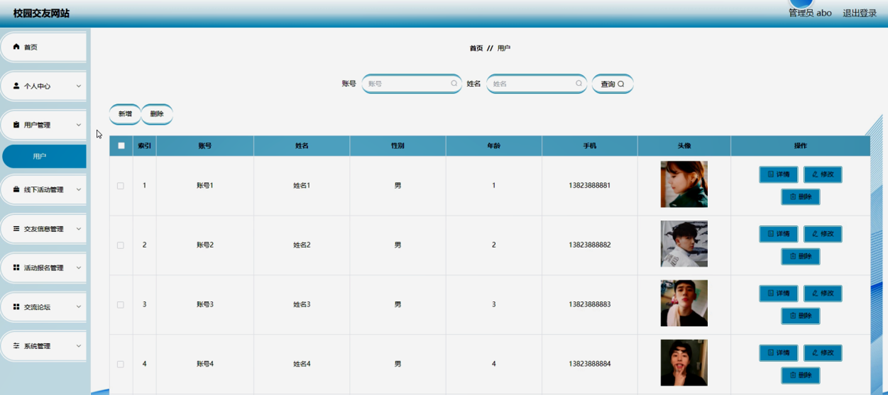888x395 pixels.
Task: Open the 个人中心 menu label
Action: coord(37,86)
